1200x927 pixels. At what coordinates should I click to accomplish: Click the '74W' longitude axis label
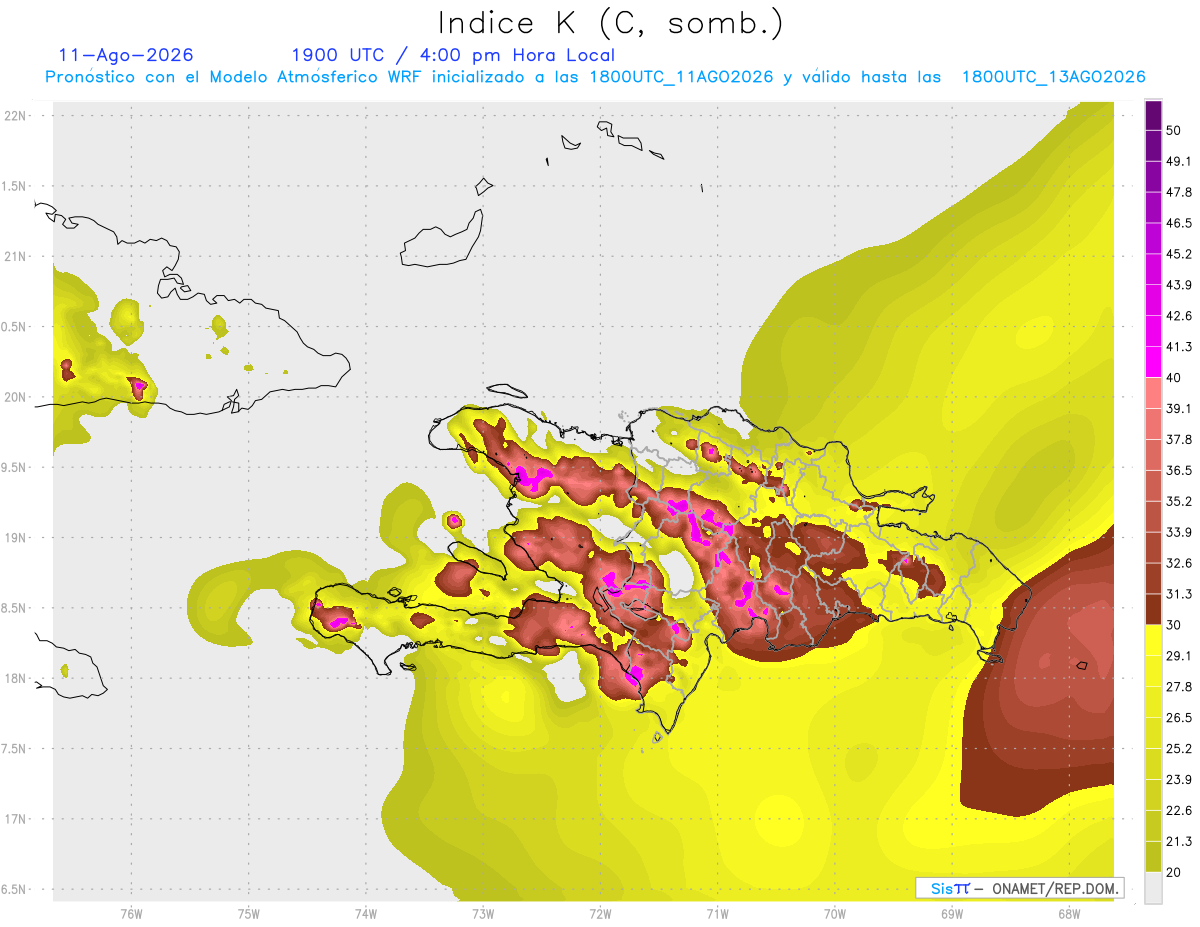tap(366, 914)
